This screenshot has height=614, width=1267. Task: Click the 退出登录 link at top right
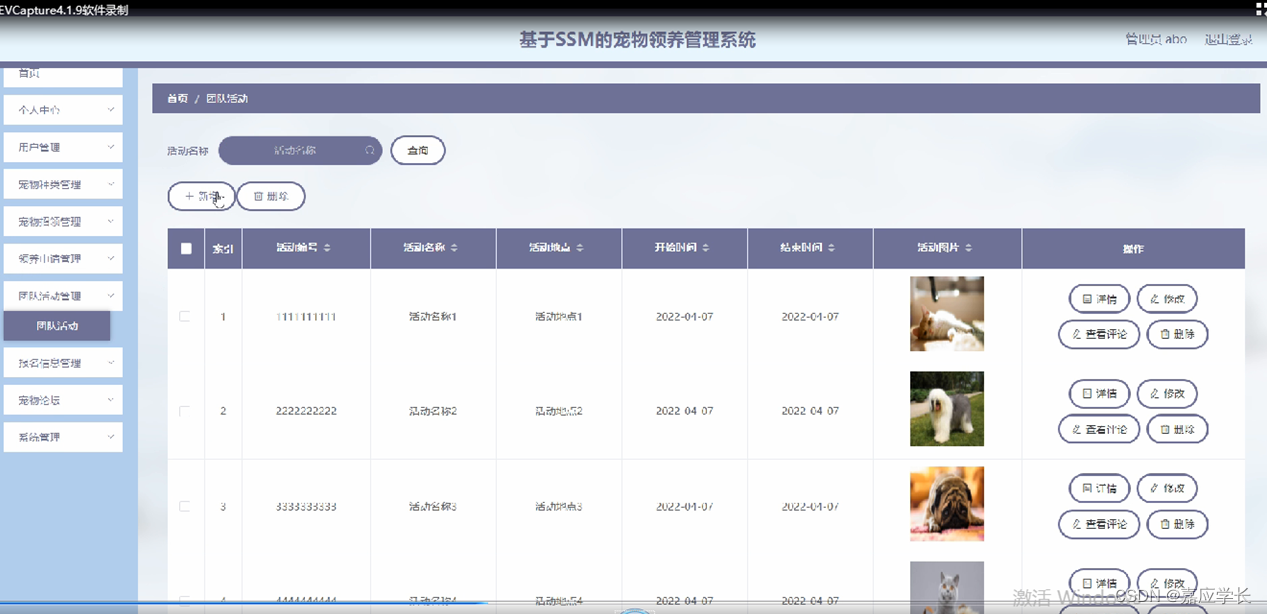1228,39
